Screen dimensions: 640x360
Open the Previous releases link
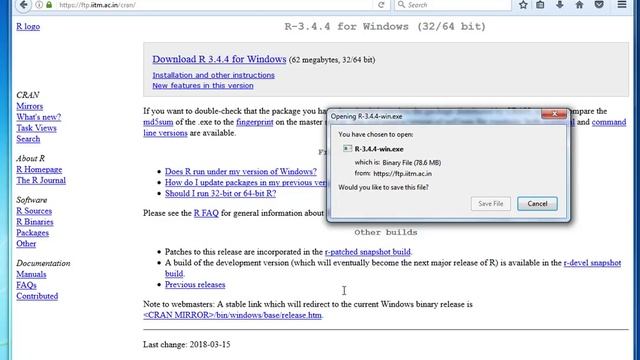pyautogui.click(x=195, y=285)
